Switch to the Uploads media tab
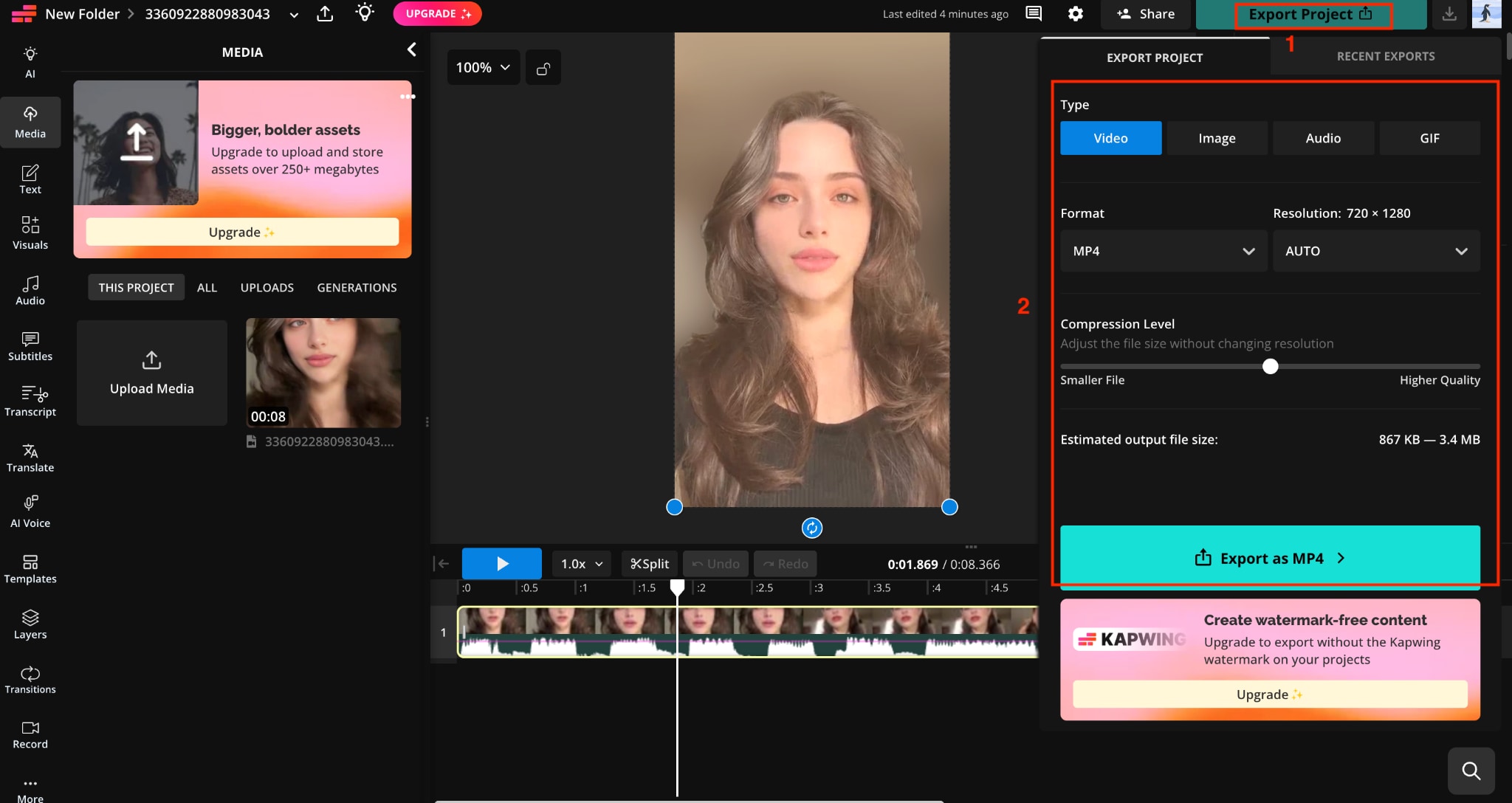 (x=267, y=287)
